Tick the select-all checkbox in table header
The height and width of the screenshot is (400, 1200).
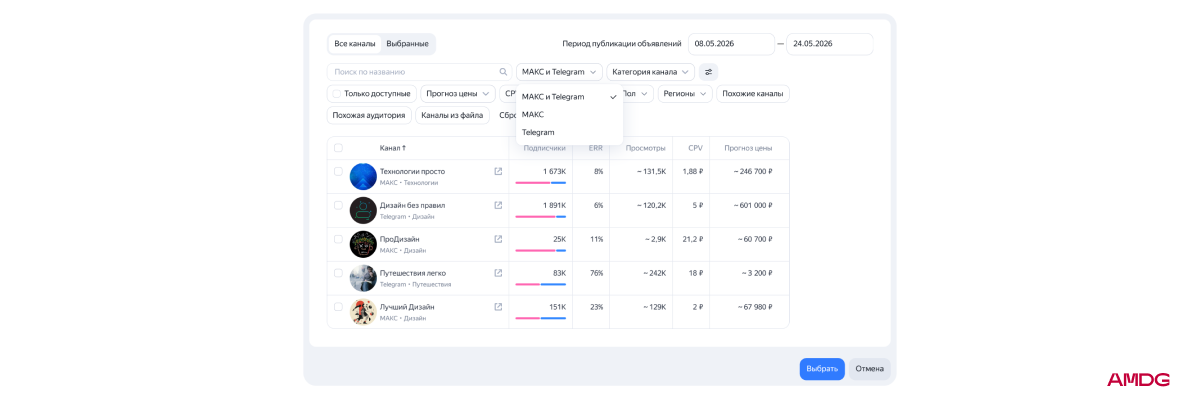[338, 148]
